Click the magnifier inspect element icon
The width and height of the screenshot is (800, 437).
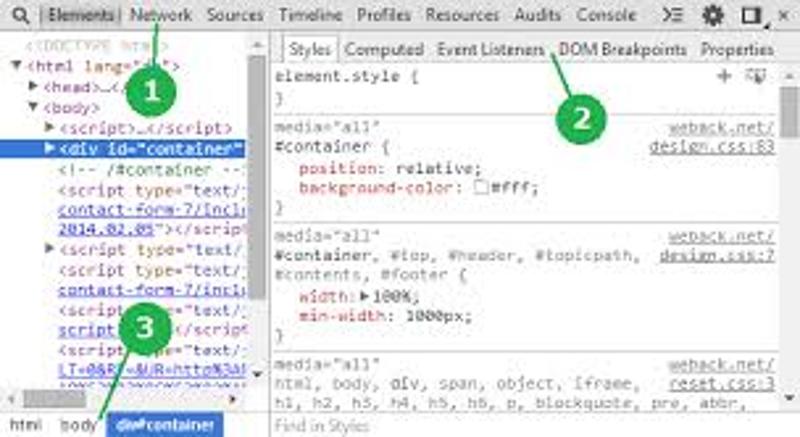[x=20, y=15]
